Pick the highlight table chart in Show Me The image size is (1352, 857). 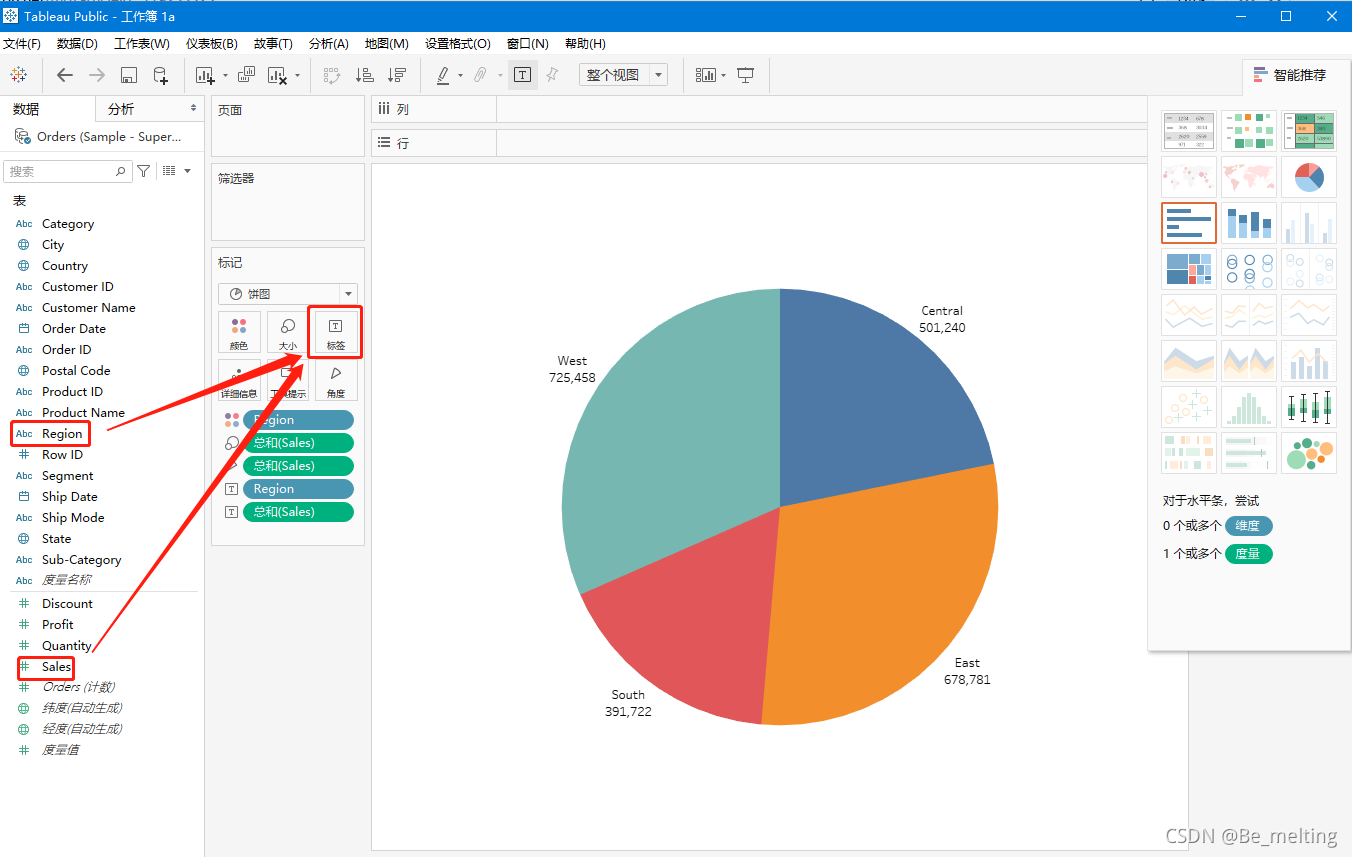click(1309, 131)
